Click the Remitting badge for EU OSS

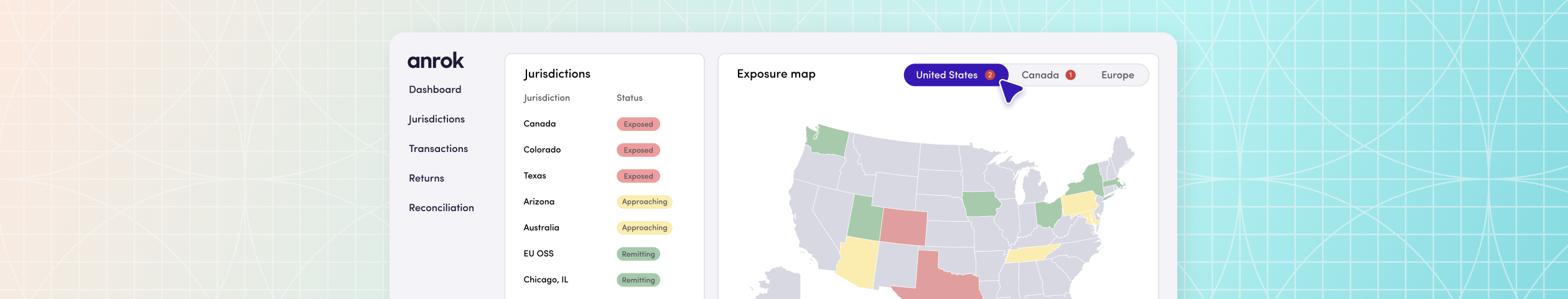[638, 254]
